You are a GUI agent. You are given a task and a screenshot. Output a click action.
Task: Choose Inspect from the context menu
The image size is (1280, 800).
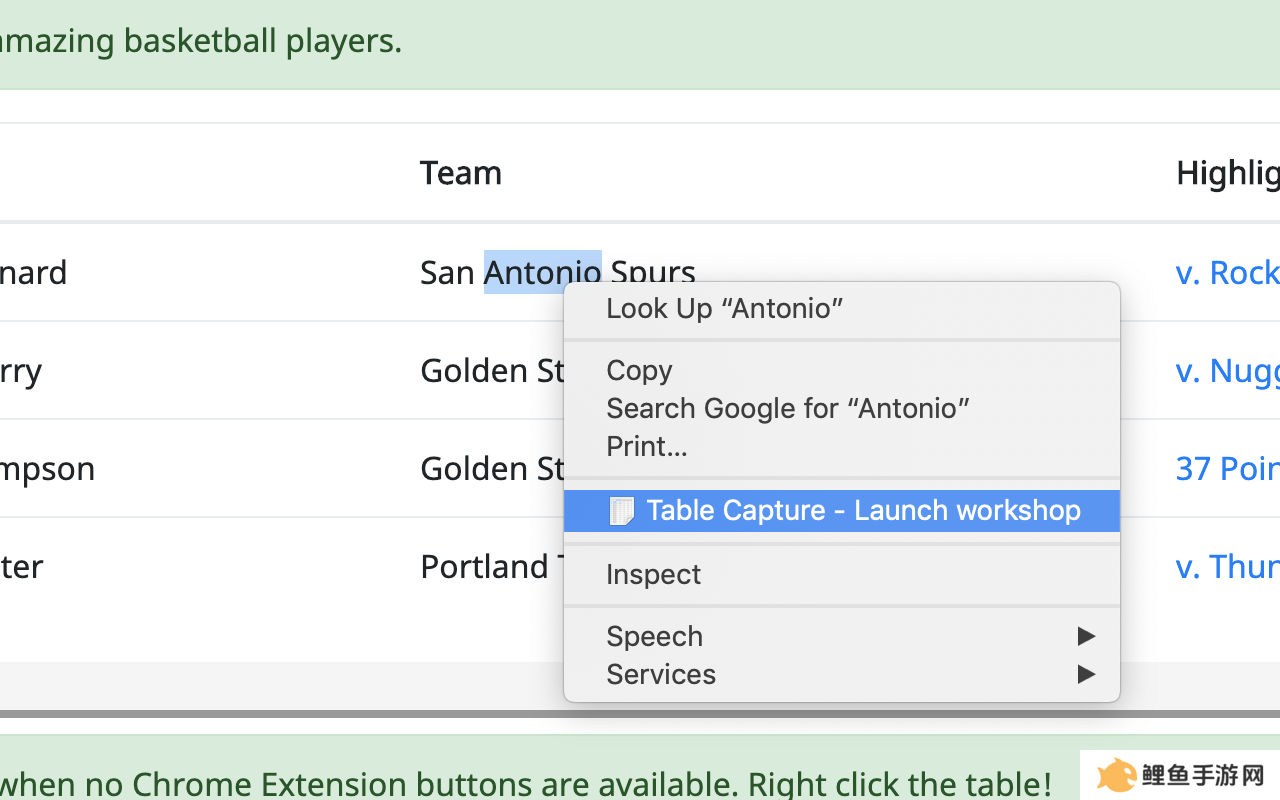[x=842, y=574]
